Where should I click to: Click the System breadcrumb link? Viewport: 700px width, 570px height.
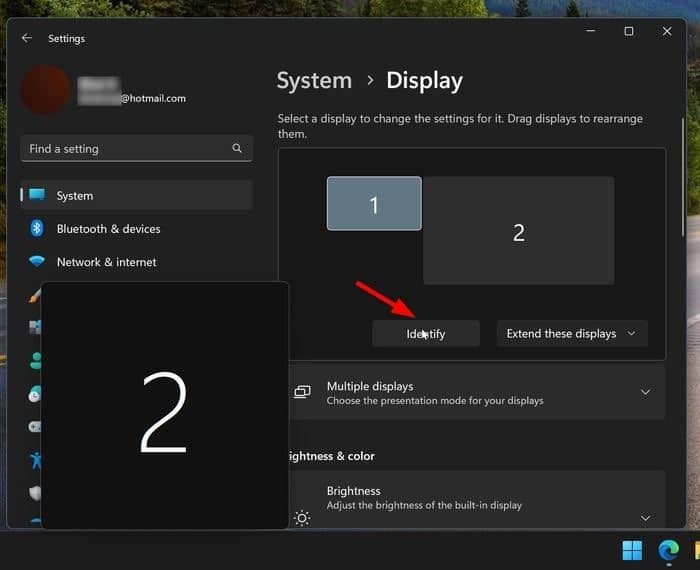point(314,81)
